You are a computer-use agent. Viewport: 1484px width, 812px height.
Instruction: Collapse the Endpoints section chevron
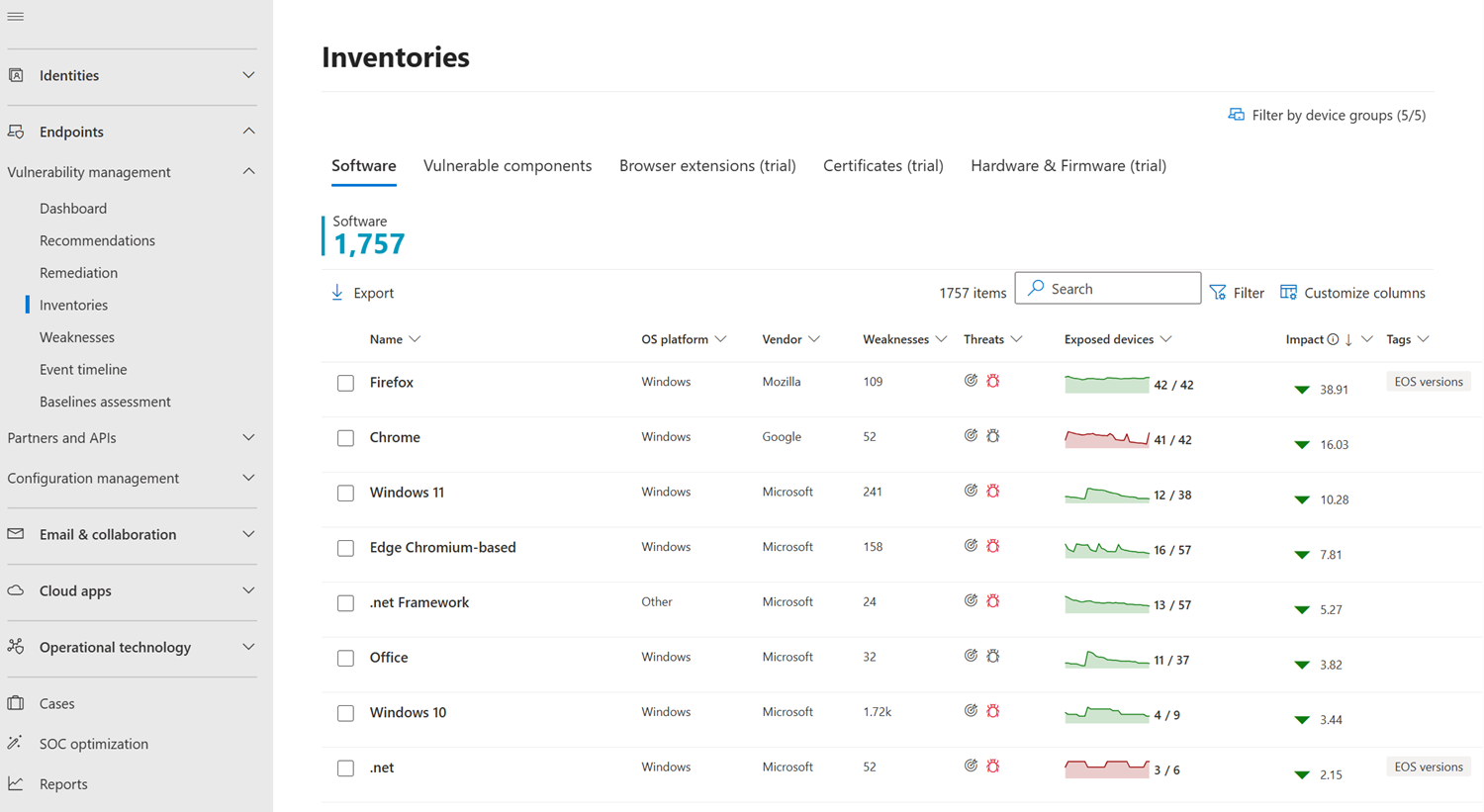tap(248, 132)
